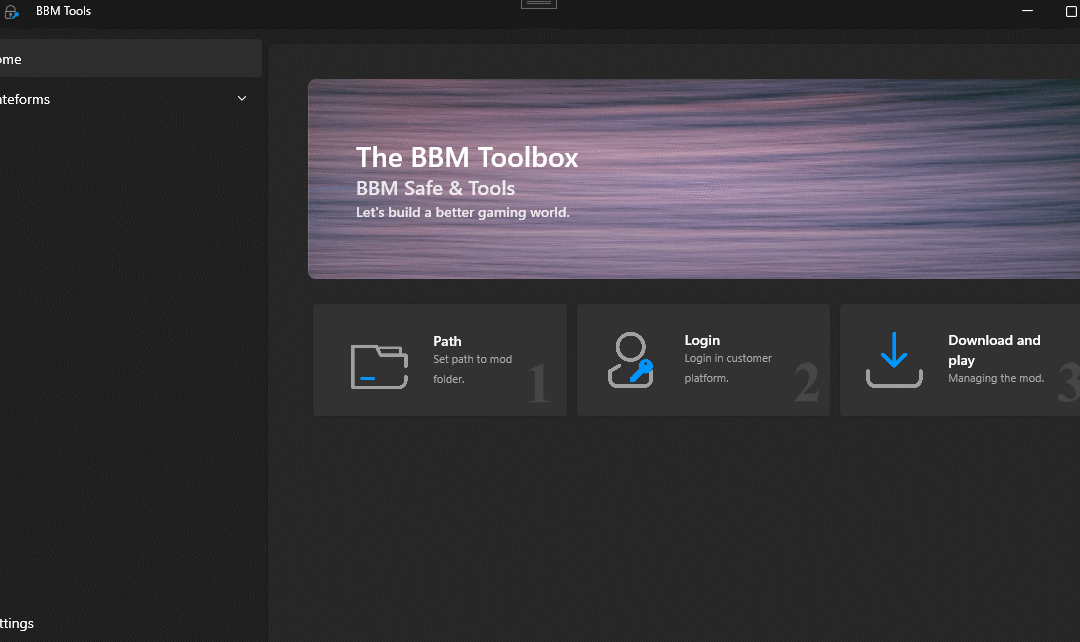Expand the Plateforms chevron arrow

point(242,99)
